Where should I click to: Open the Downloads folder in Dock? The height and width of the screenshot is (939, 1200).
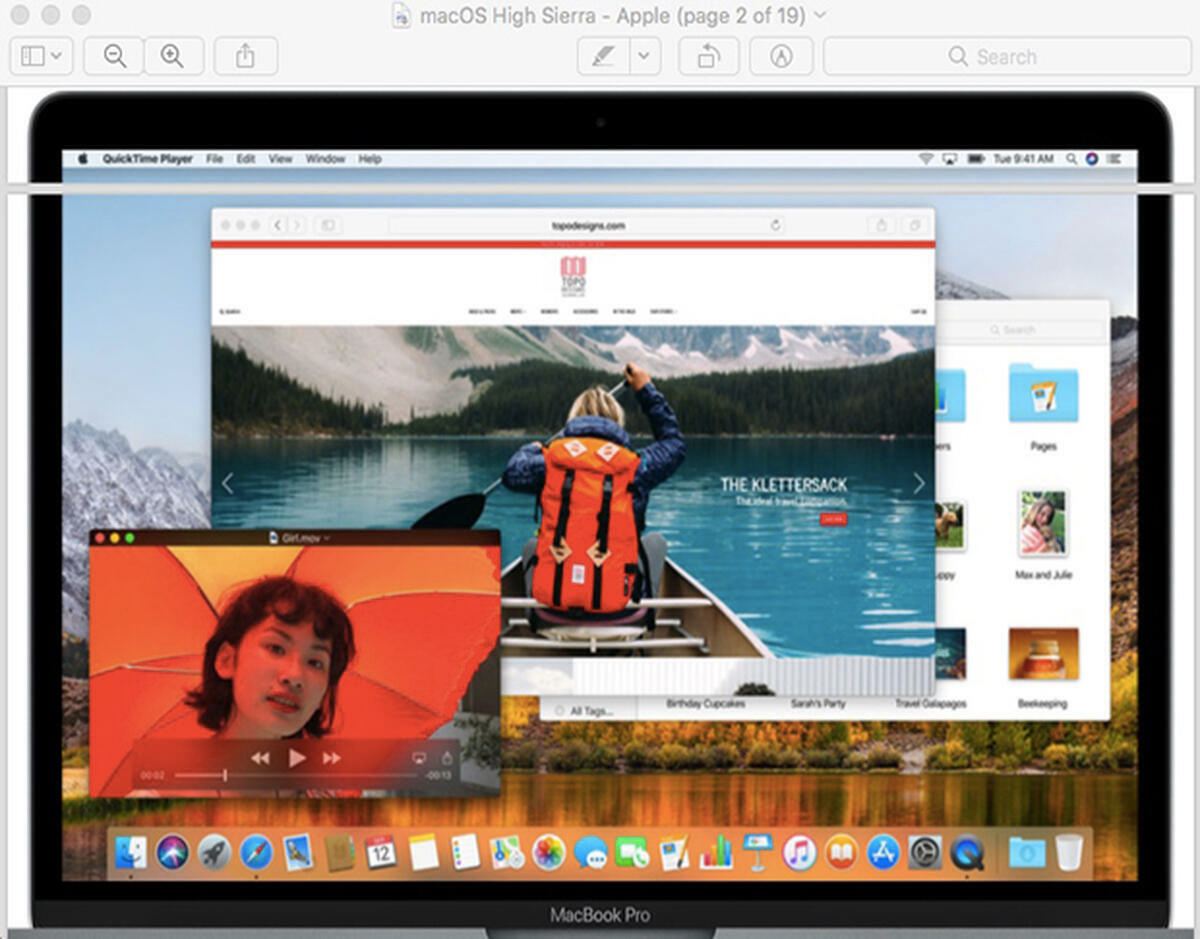pyautogui.click(x=1026, y=852)
